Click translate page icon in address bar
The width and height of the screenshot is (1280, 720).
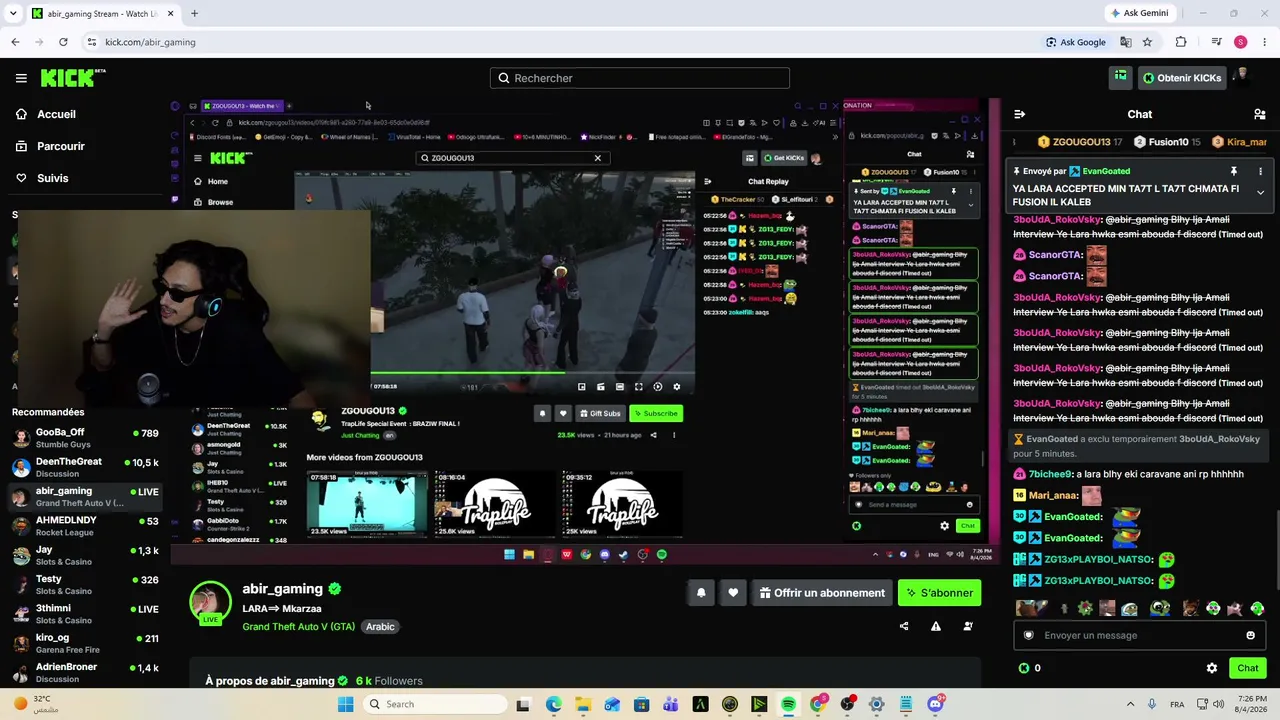point(1126,42)
